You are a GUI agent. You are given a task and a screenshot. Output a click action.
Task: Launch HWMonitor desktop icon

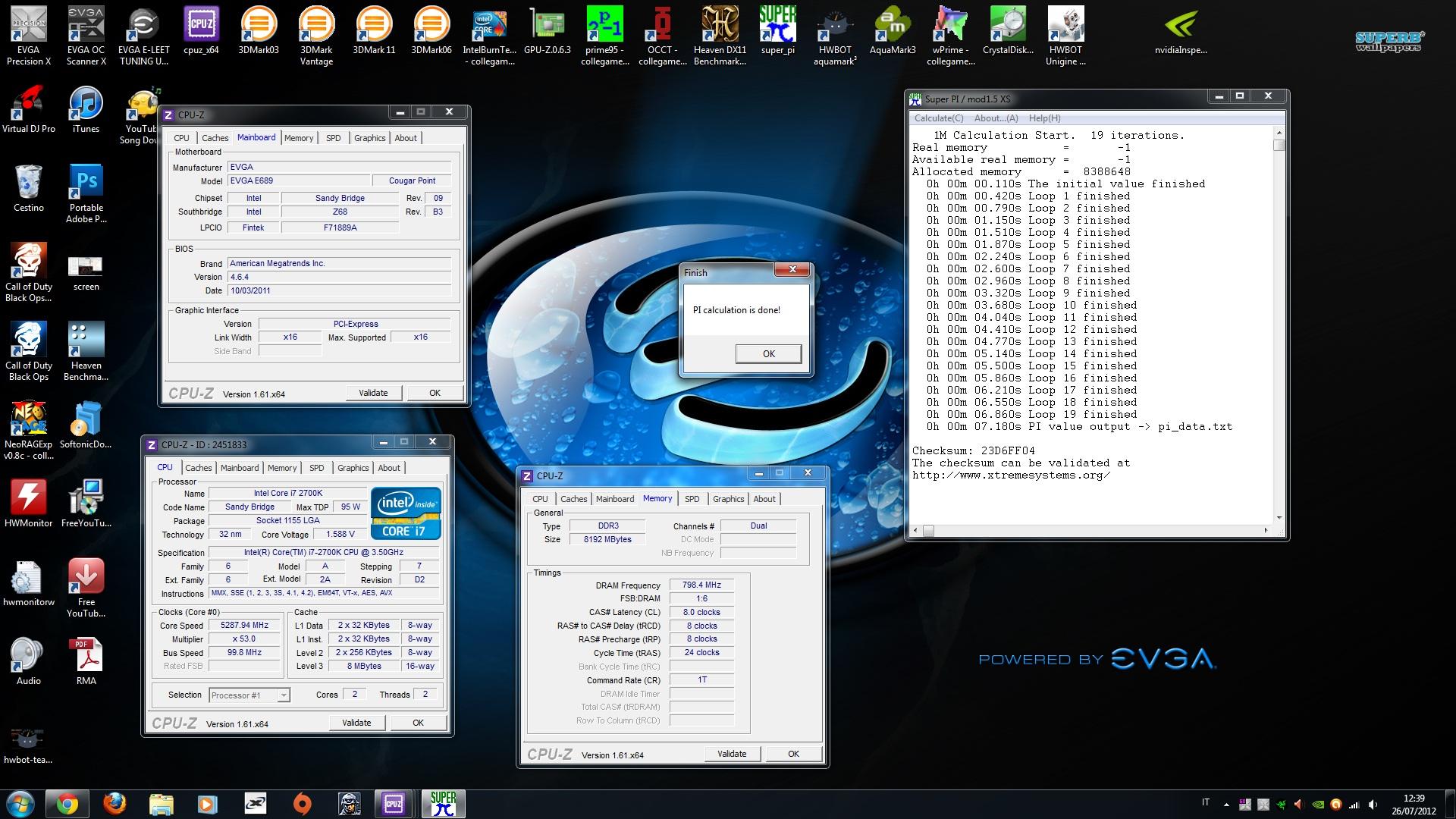pyautogui.click(x=29, y=504)
